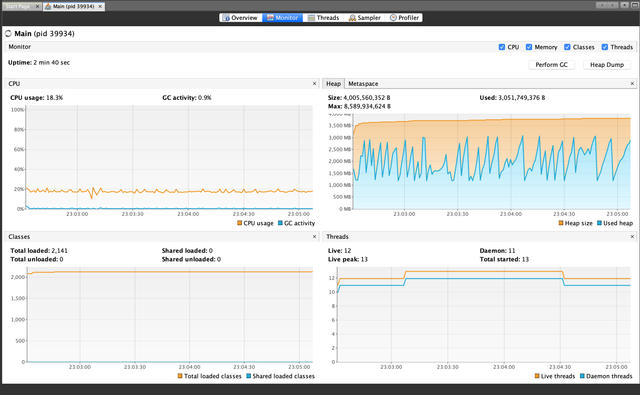
Task: Switch to the Monitor tab
Action: coord(282,18)
